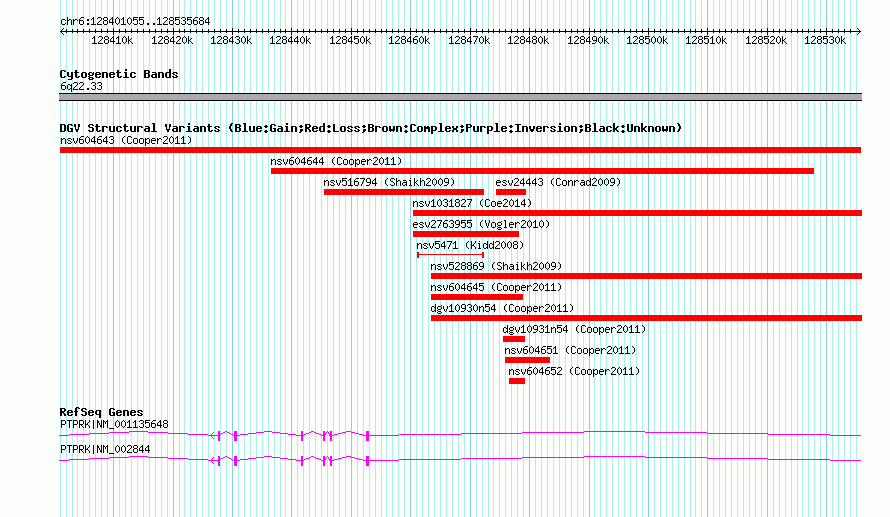Screen dimensions: 890x517
Task: Click the esv24443 (Conrad2009) label
Action: (x=558, y=182)
